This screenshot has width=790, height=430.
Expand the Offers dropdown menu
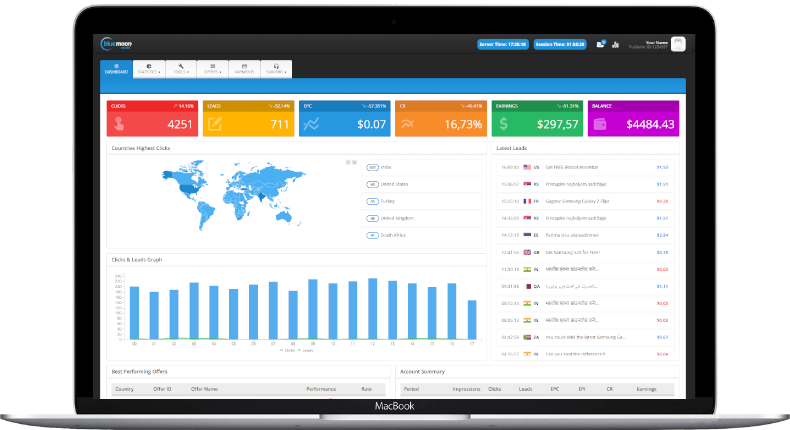213,68
